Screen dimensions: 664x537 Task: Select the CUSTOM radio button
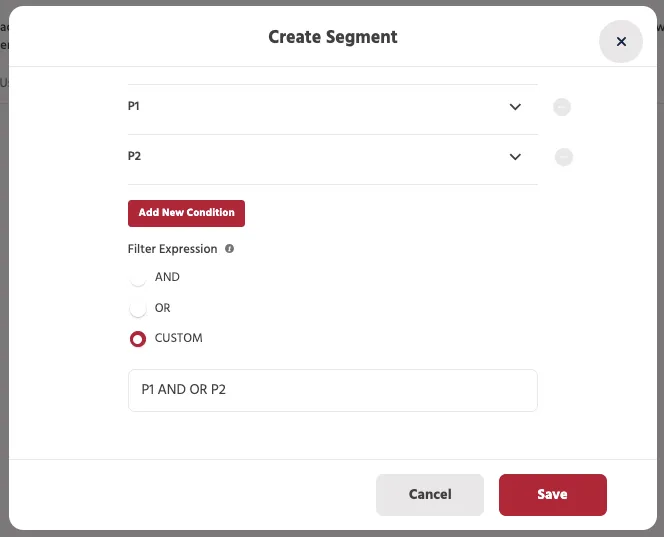point(138,339)
